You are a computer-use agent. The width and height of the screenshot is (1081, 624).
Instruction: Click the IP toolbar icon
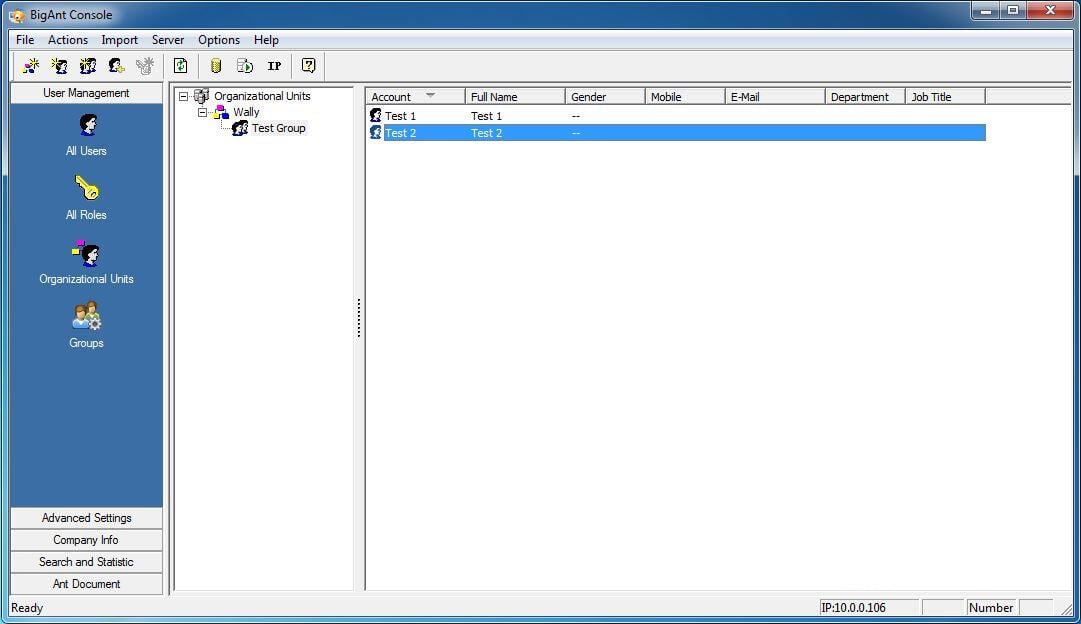[x=274, y=66]
